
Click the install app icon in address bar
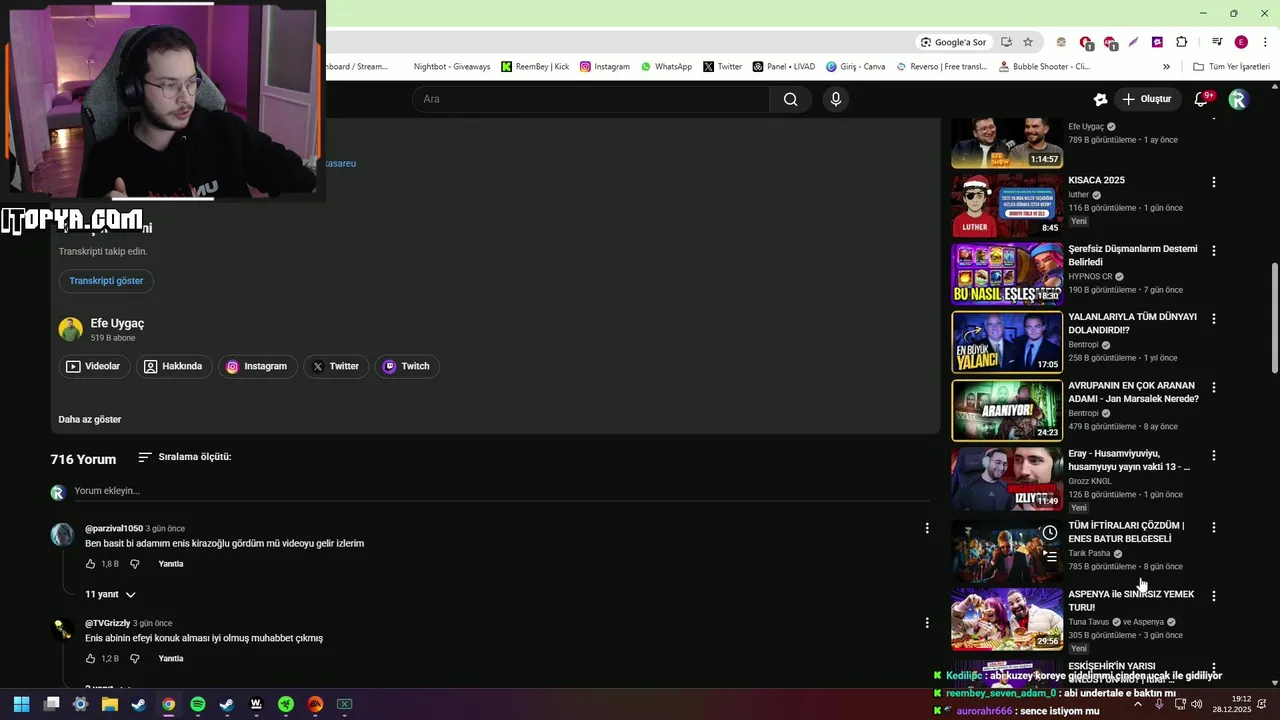coord(1006,42)
